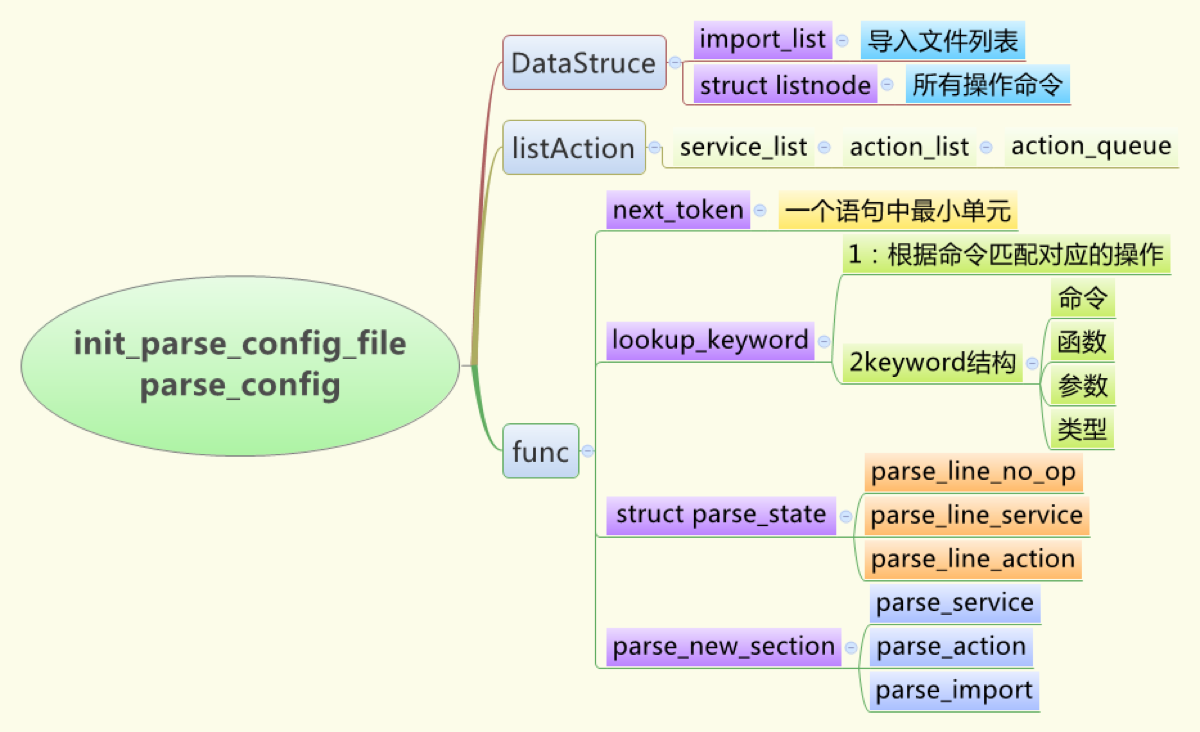Select the struct parse_state subtopic
The width and height of the screenshot is (1200, 732).
pos(721,516)
